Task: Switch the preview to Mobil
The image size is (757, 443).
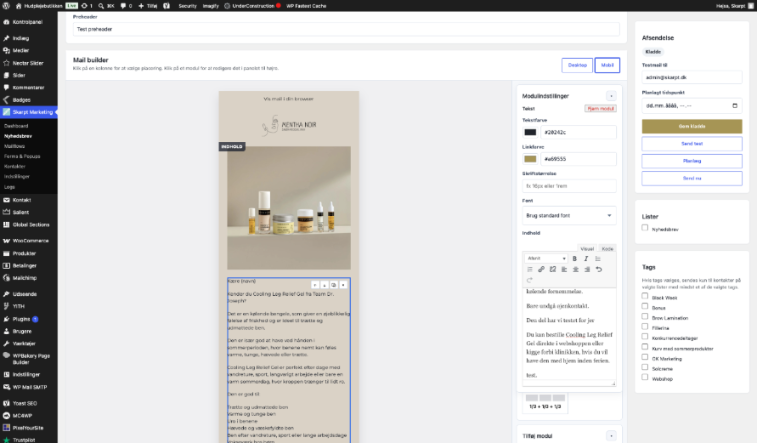Action: [607, 65]
